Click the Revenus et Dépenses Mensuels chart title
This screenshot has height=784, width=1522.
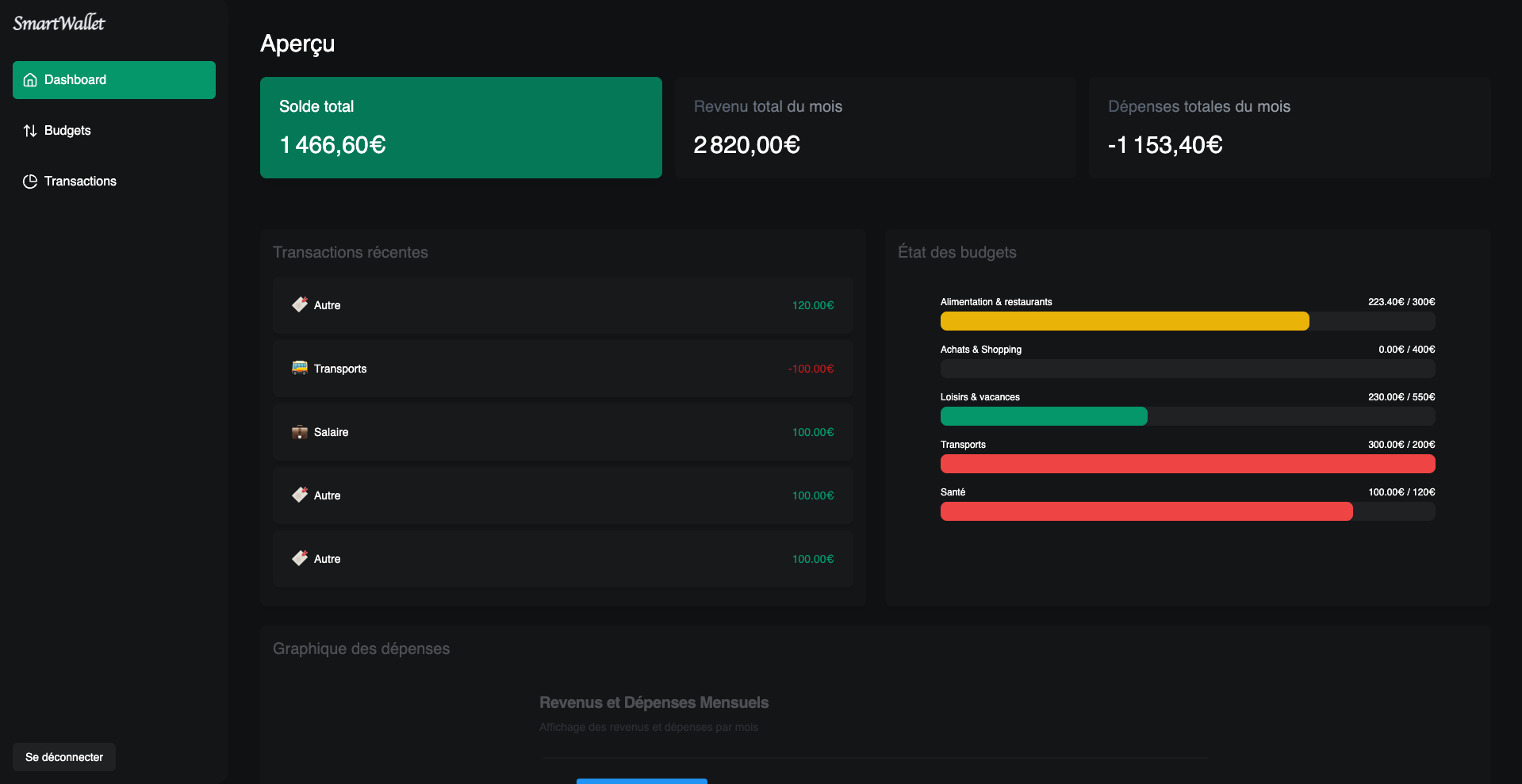click(654, 702)
